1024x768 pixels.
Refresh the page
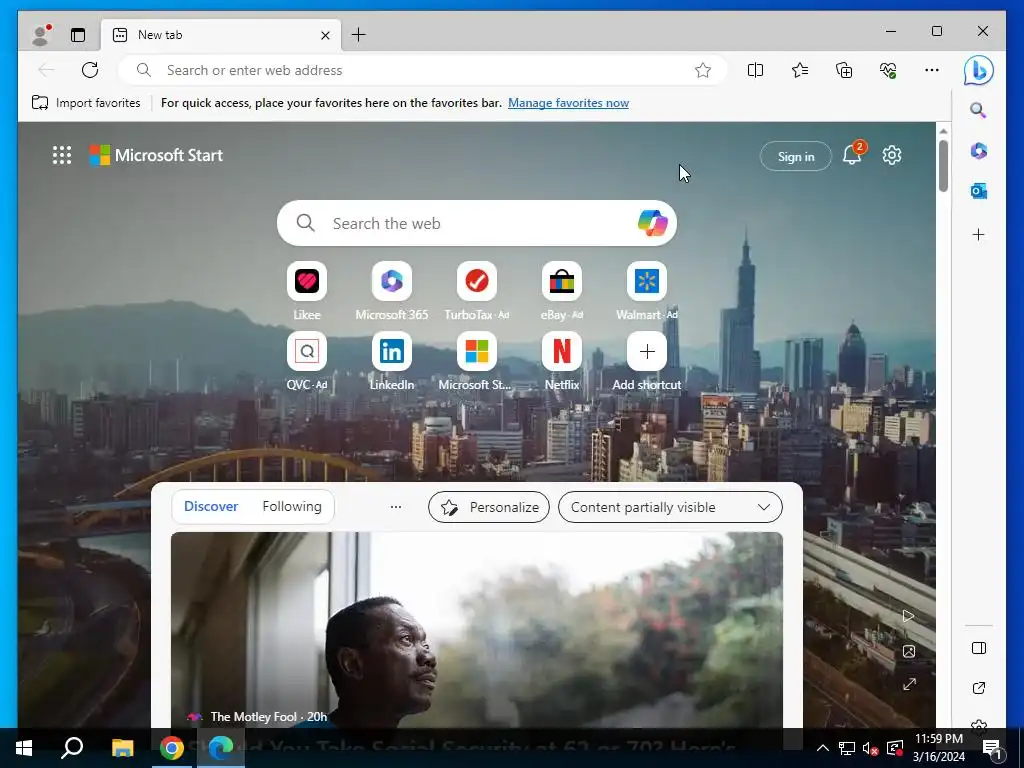click(90, 70)
